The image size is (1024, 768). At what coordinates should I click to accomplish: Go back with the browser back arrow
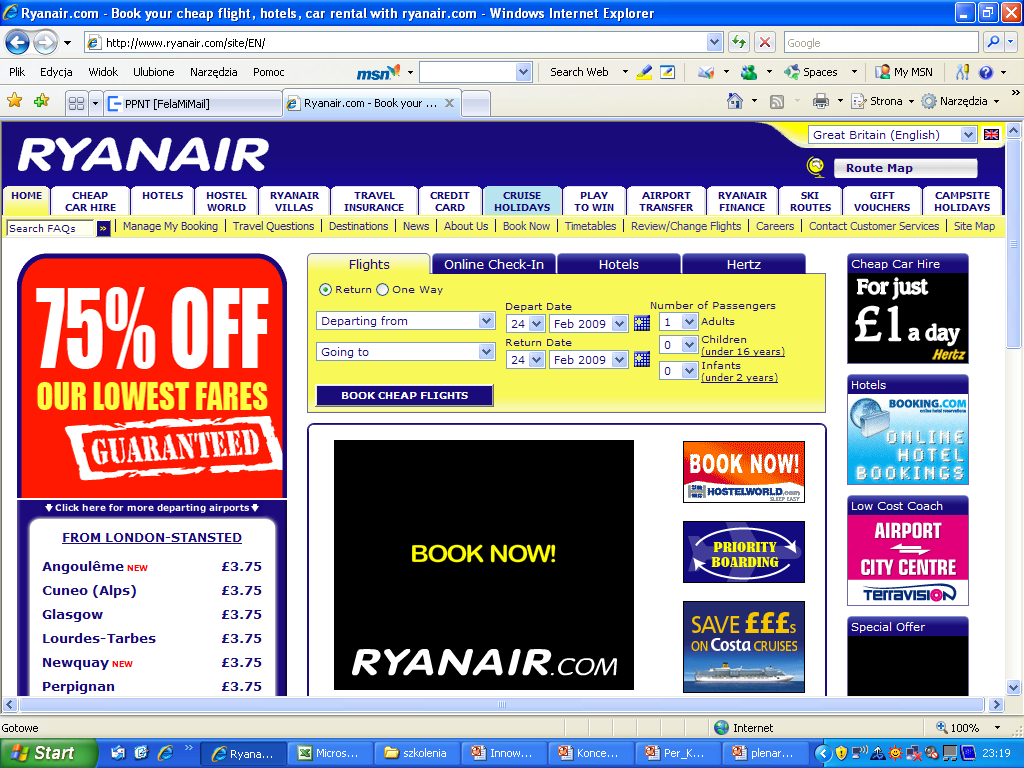[x=18, y=43]
